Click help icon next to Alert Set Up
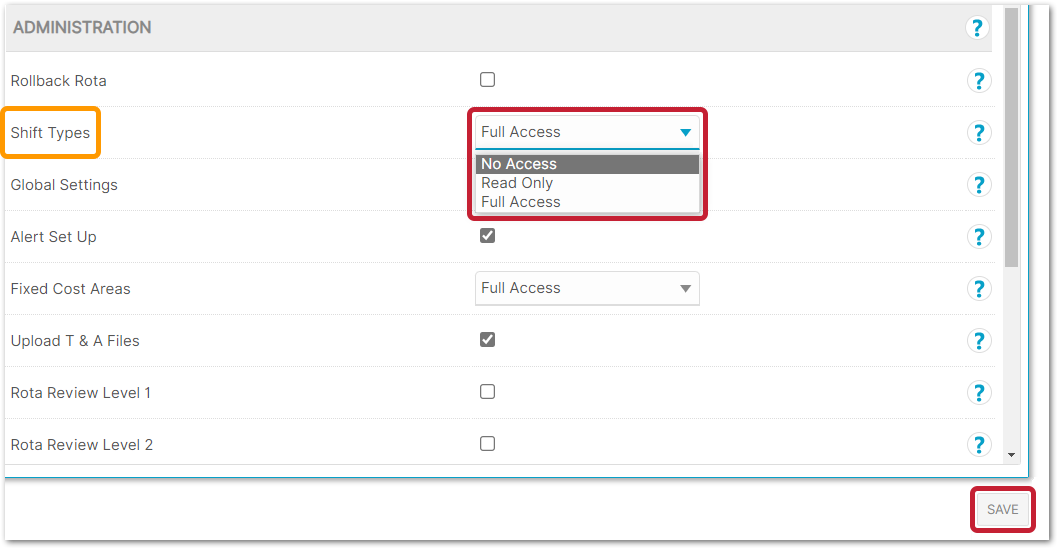Image resolution: width=1058 pixels, height=549 pixels. pyautogui.click(x=978, y=237)
